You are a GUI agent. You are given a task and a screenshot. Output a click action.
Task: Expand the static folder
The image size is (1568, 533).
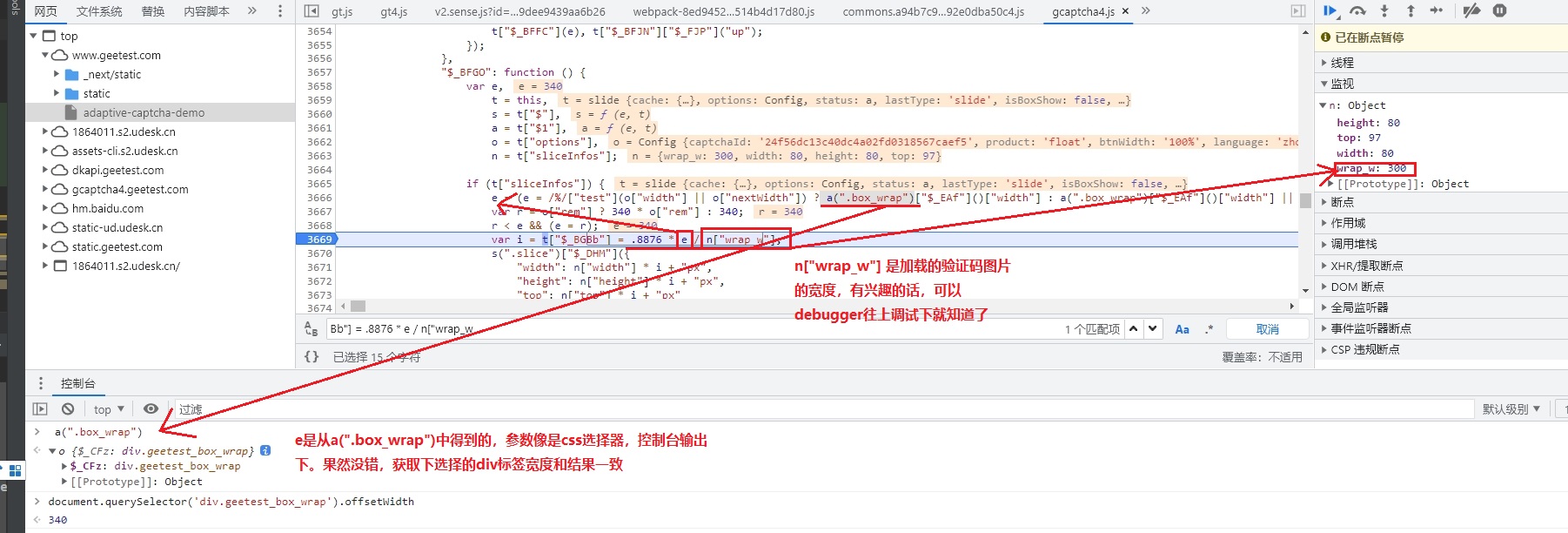click(x=57, y=93)
